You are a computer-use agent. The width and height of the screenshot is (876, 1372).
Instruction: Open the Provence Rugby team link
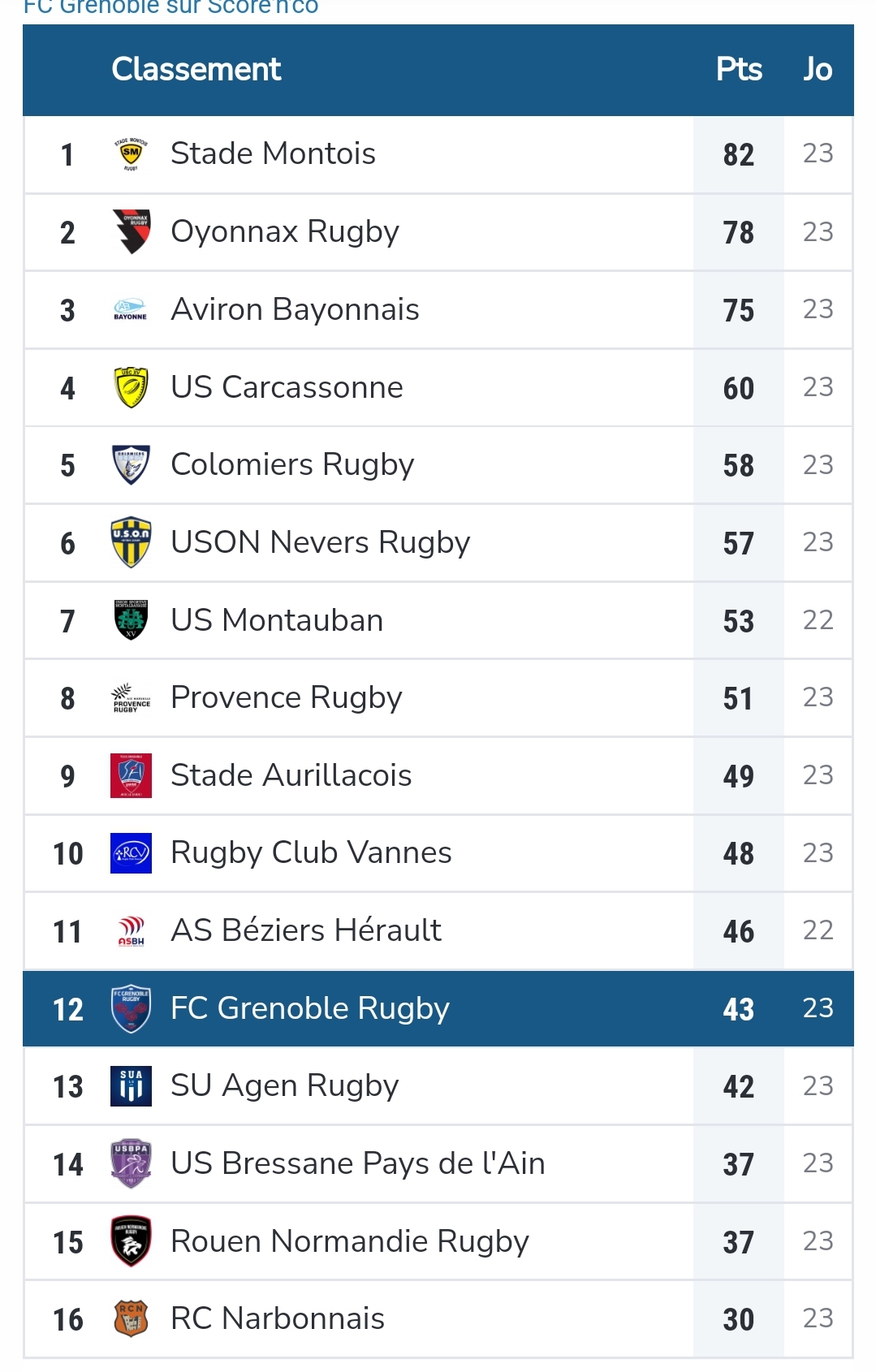pyautogui.click(x=287, y=698)
